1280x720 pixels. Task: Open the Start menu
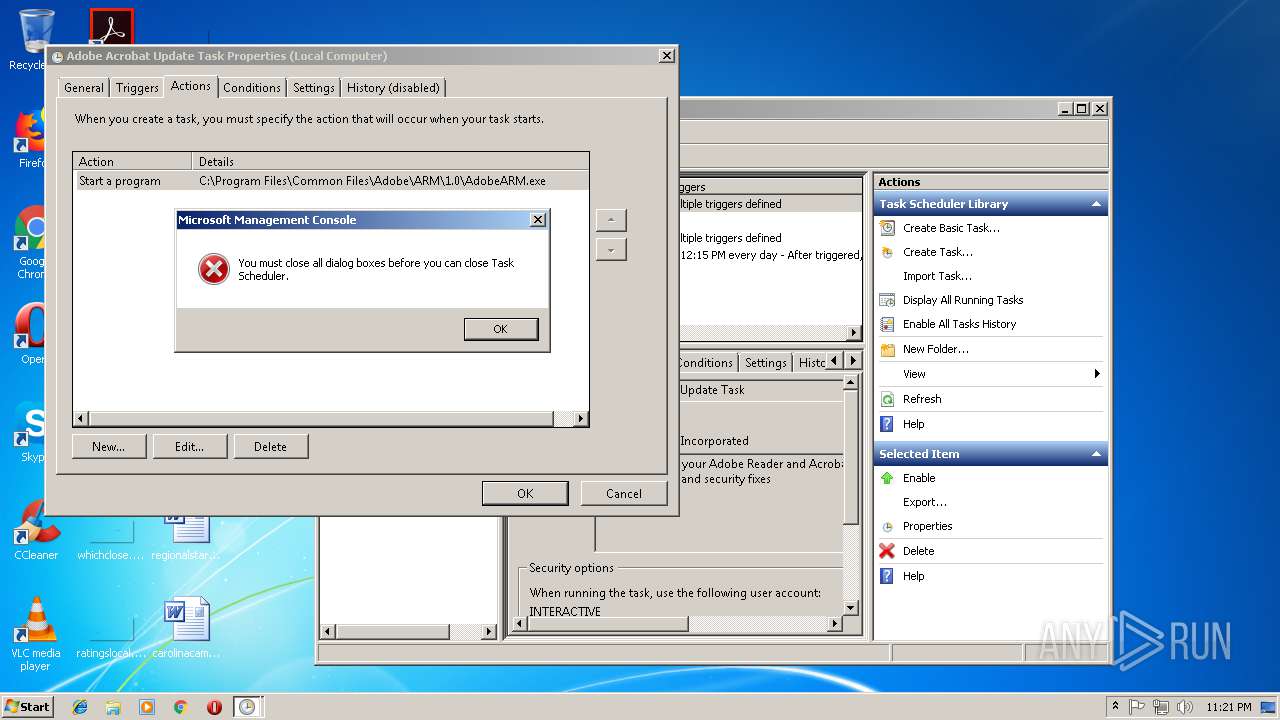[27, 706]
